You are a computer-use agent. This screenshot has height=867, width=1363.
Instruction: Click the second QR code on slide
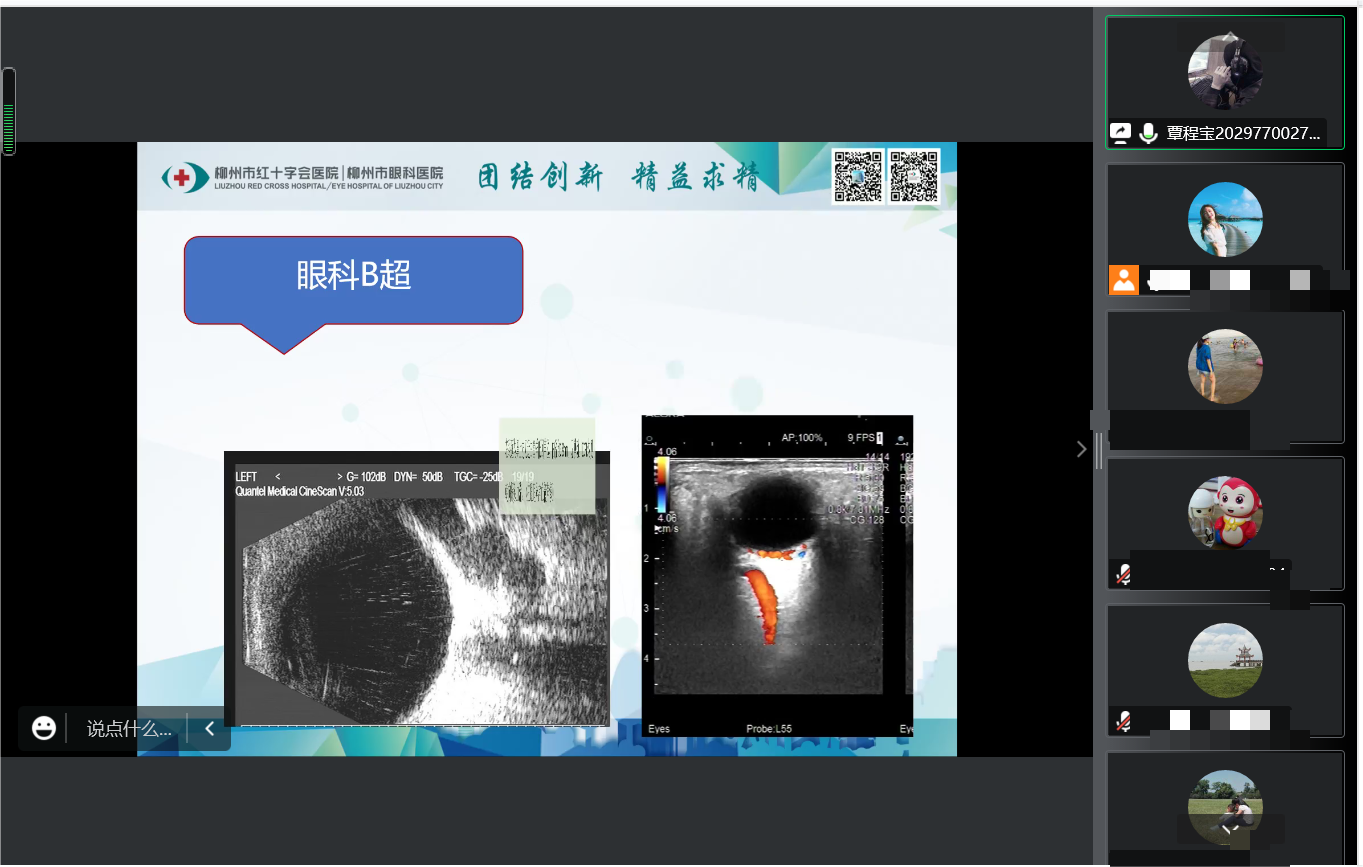pos(914,175)
